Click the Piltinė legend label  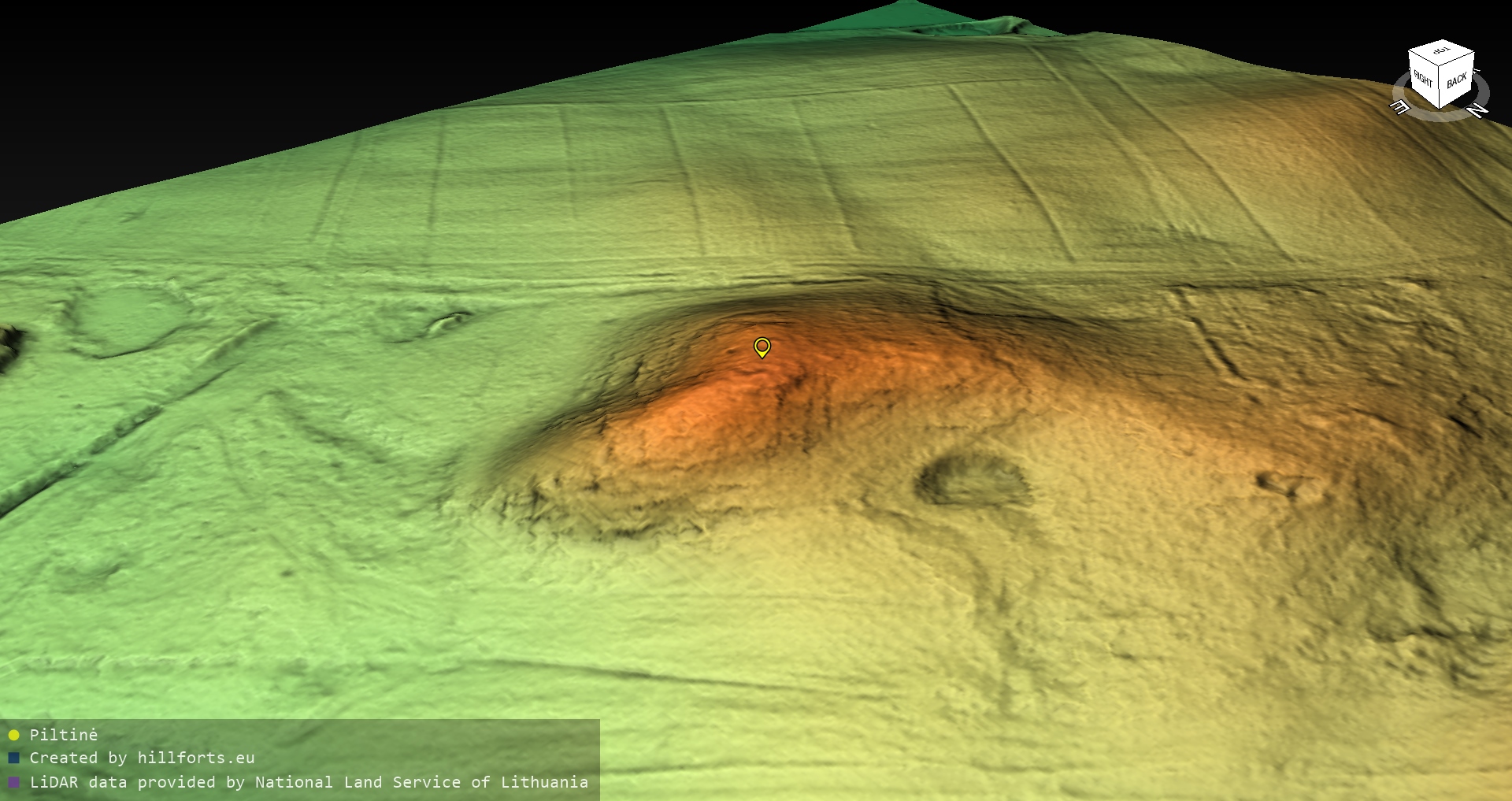tap(63, 735)
